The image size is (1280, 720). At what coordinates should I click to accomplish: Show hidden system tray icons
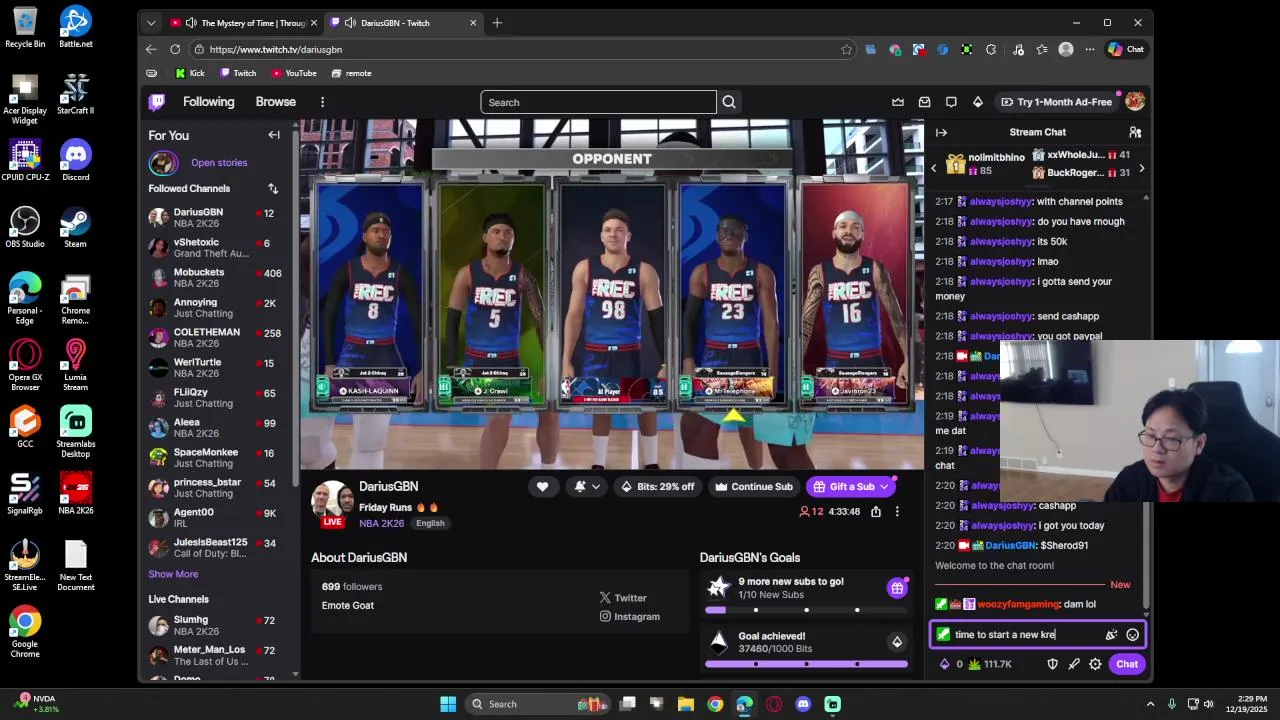click(x=1150, y=704)
